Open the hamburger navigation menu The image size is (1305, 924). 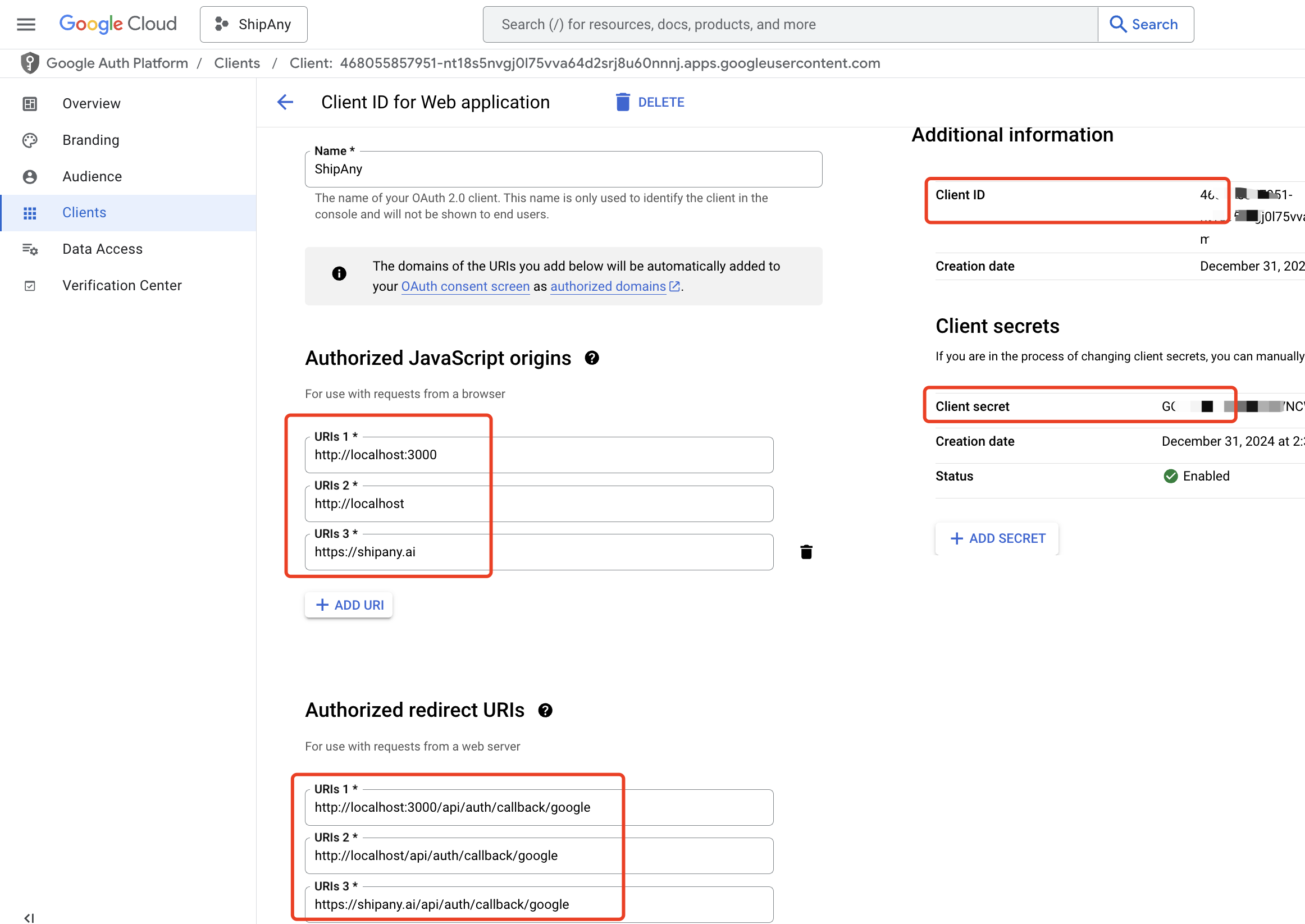[x=26, y=25]
